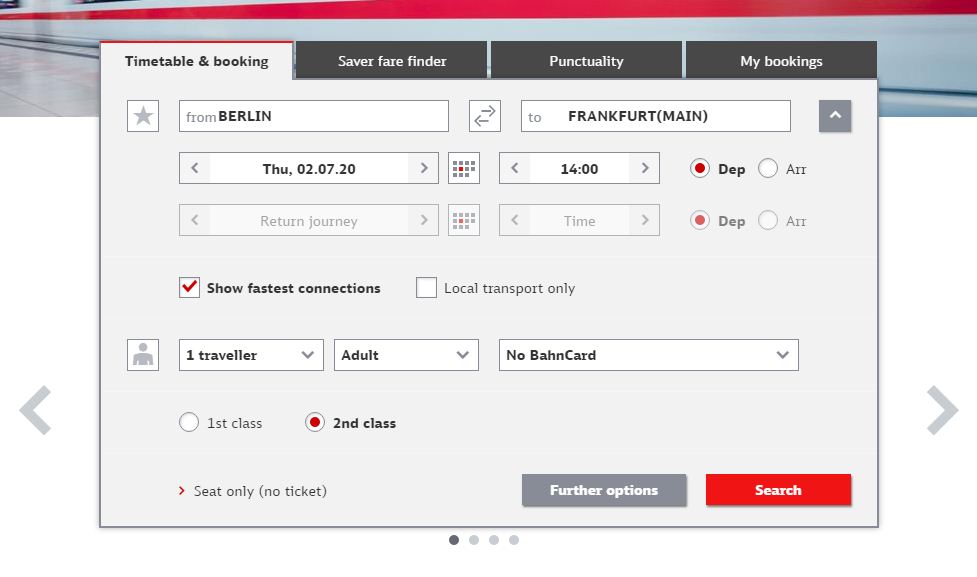Enable Local transport only checkbox

click(x=427, y=288)
